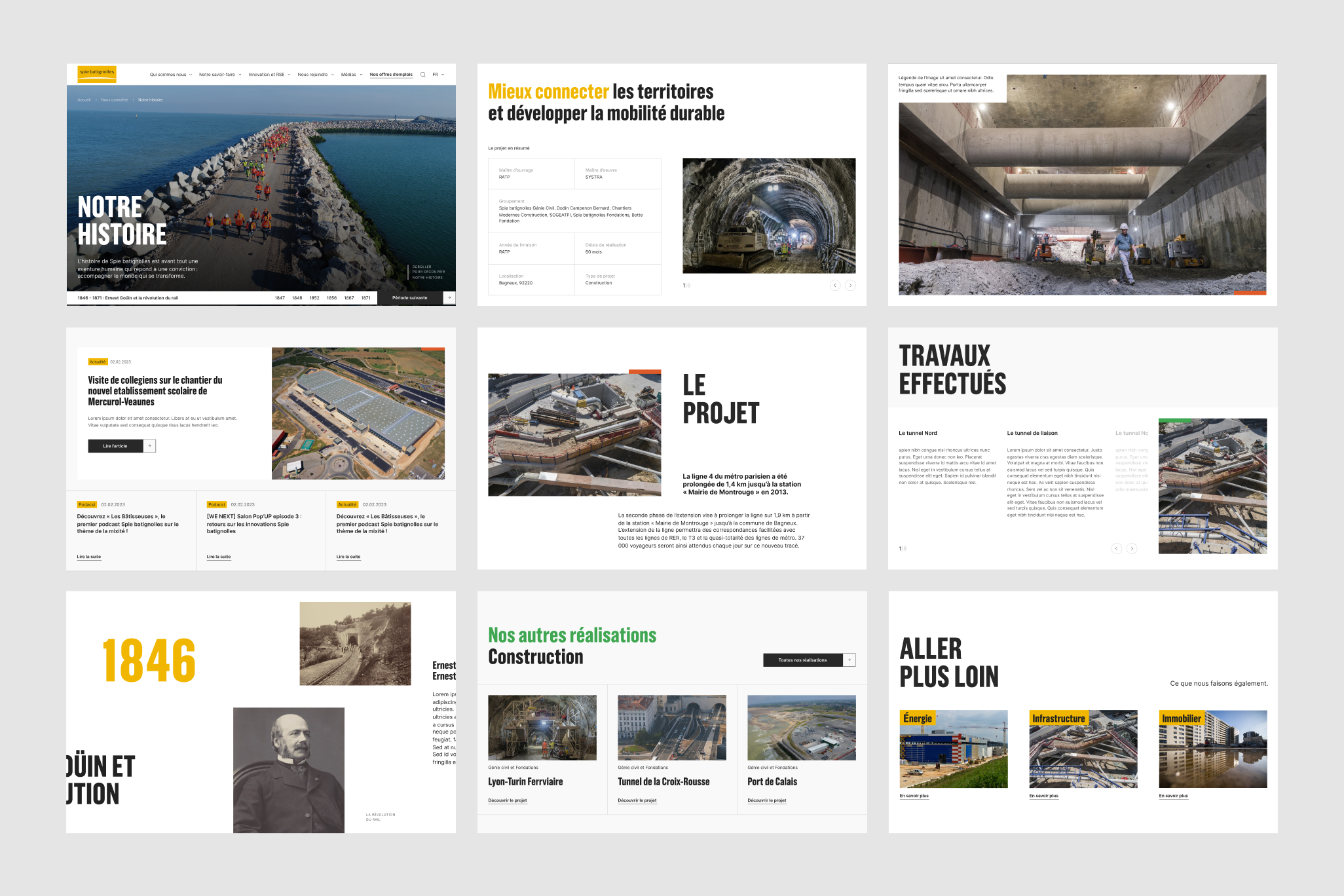Expand the Qui sommes nous menu

[170, 75]
